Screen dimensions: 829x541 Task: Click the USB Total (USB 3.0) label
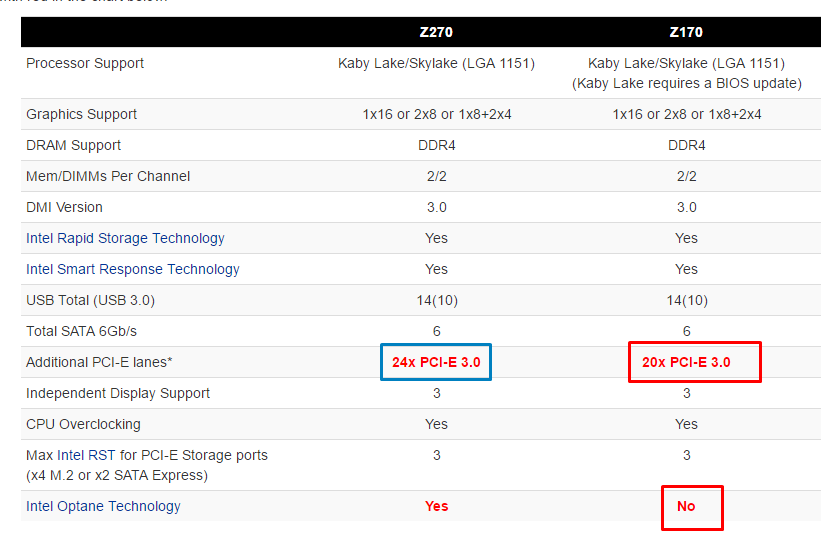point(91,300)
